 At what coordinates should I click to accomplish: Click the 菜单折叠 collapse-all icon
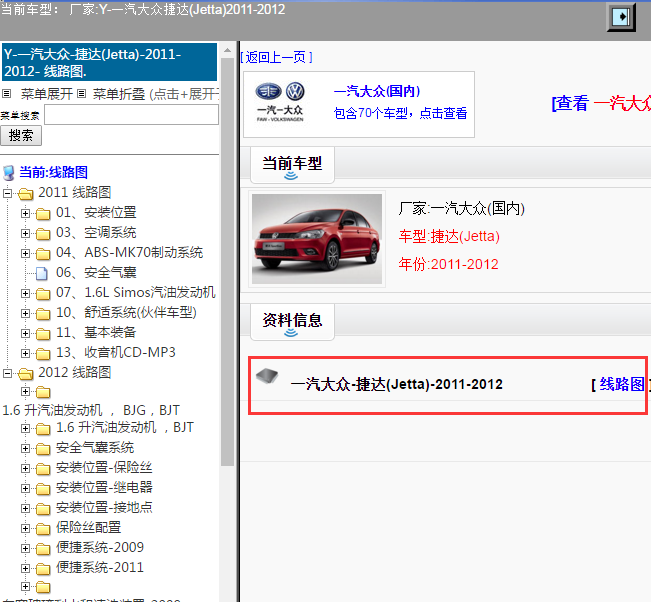82,94
